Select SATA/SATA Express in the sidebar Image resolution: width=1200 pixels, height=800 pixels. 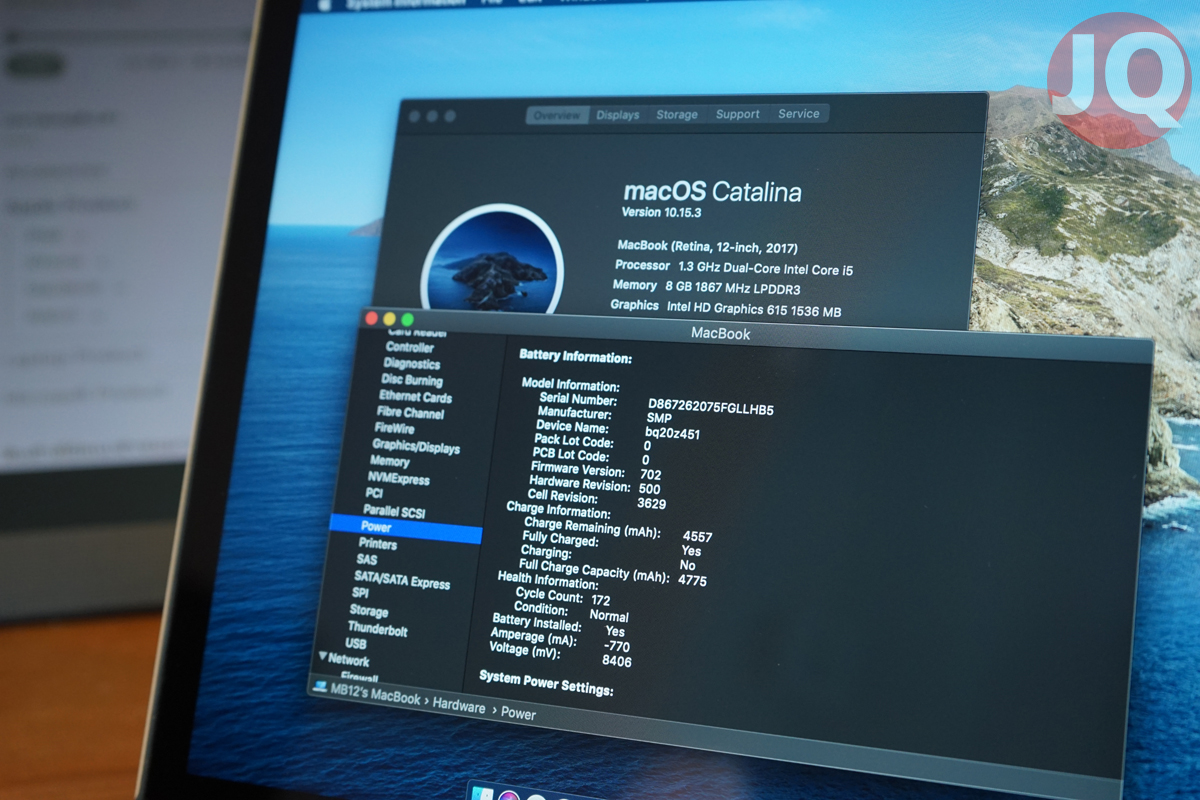(402, 579)
